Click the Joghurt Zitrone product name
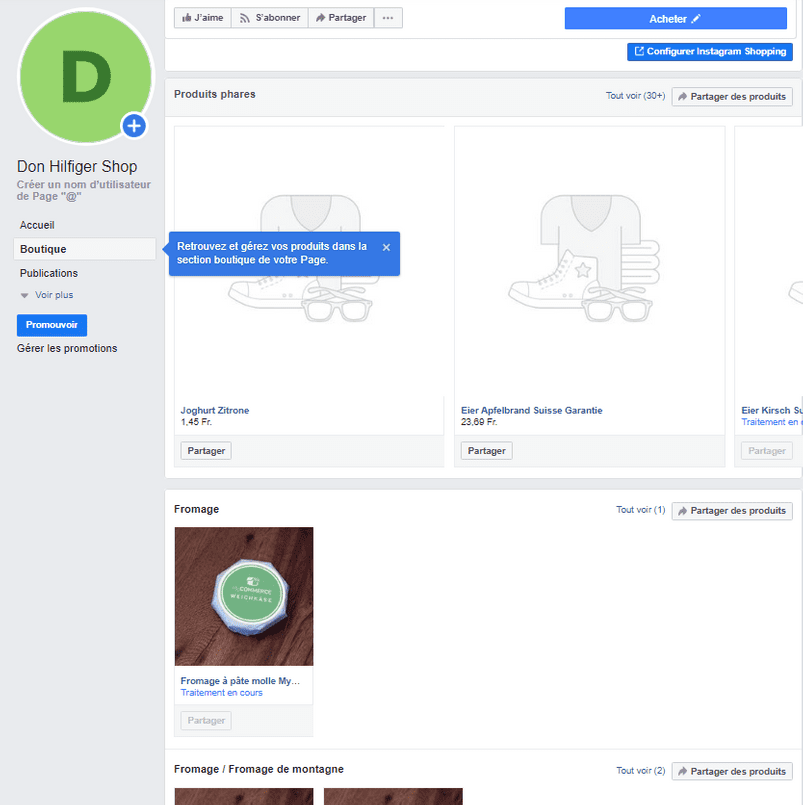This screenshot has height=805, width=803. (215, 410)
